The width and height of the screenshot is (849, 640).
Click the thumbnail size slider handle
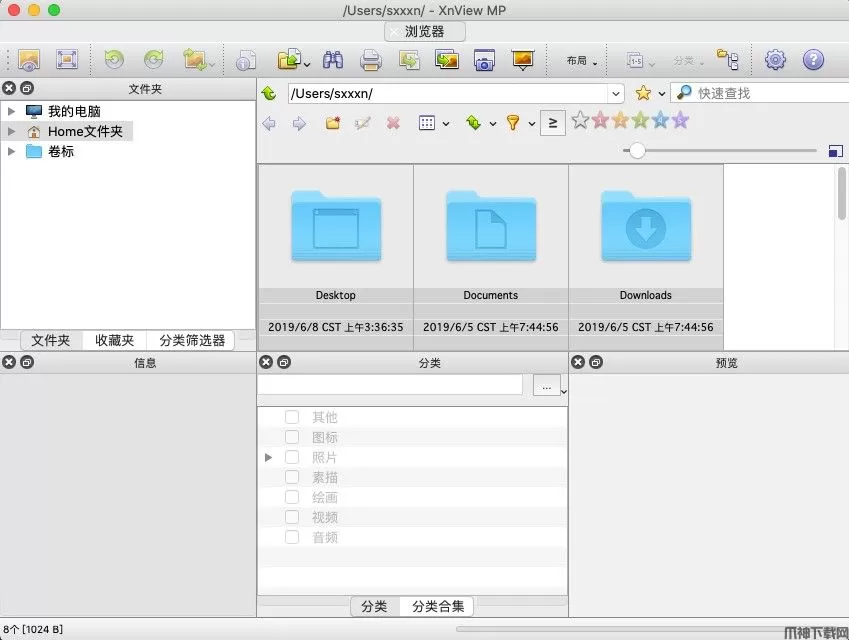click(636, 151)
